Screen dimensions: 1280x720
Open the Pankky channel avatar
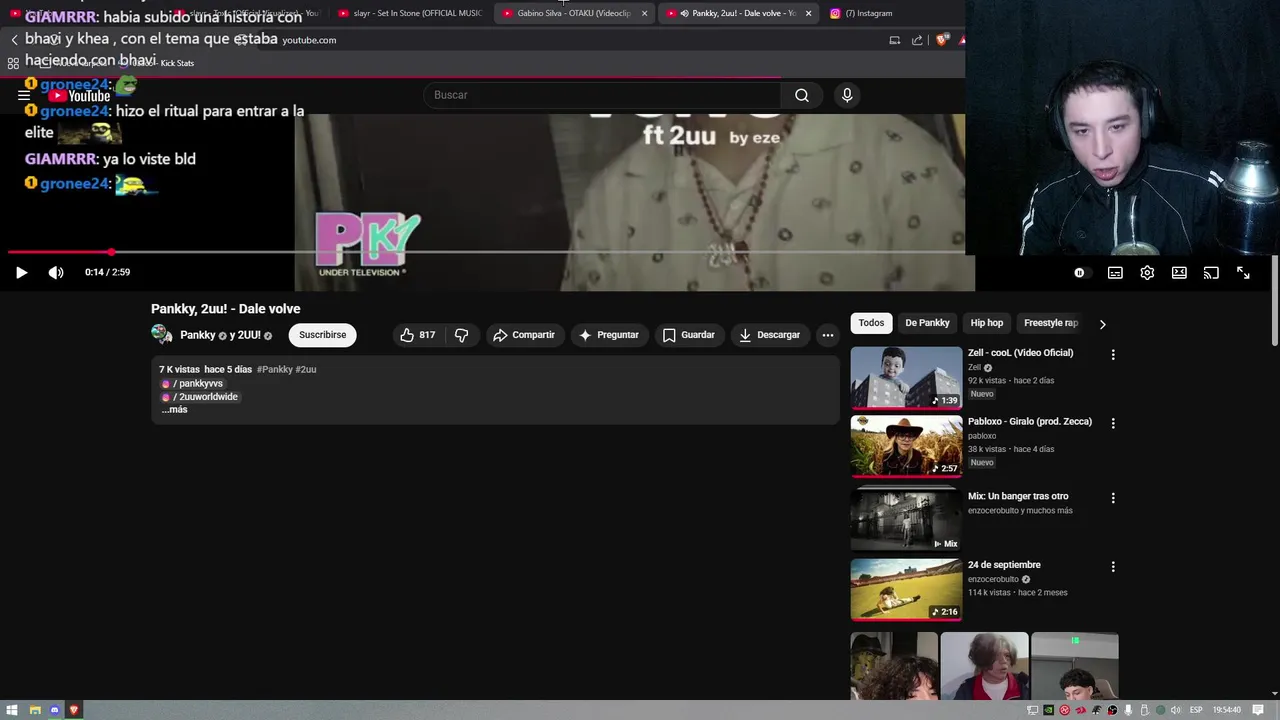click(161, 335)
